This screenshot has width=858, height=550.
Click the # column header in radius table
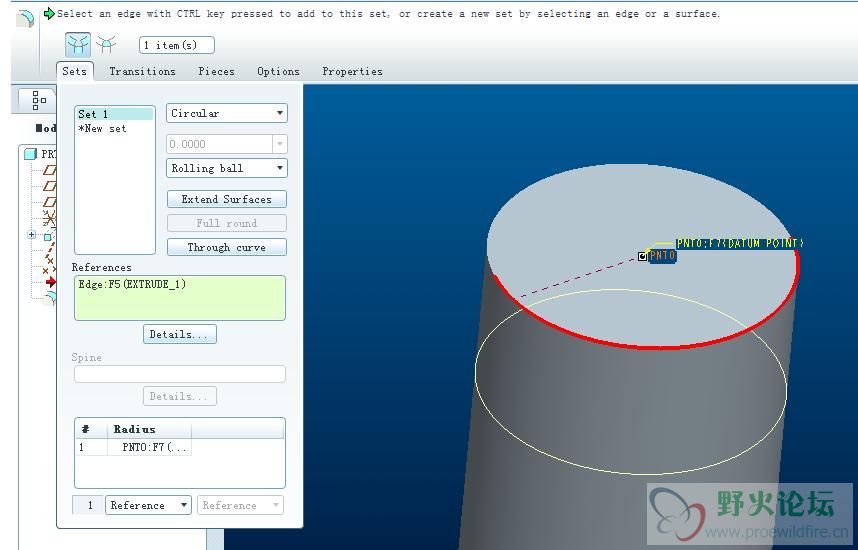coord(91,429)
